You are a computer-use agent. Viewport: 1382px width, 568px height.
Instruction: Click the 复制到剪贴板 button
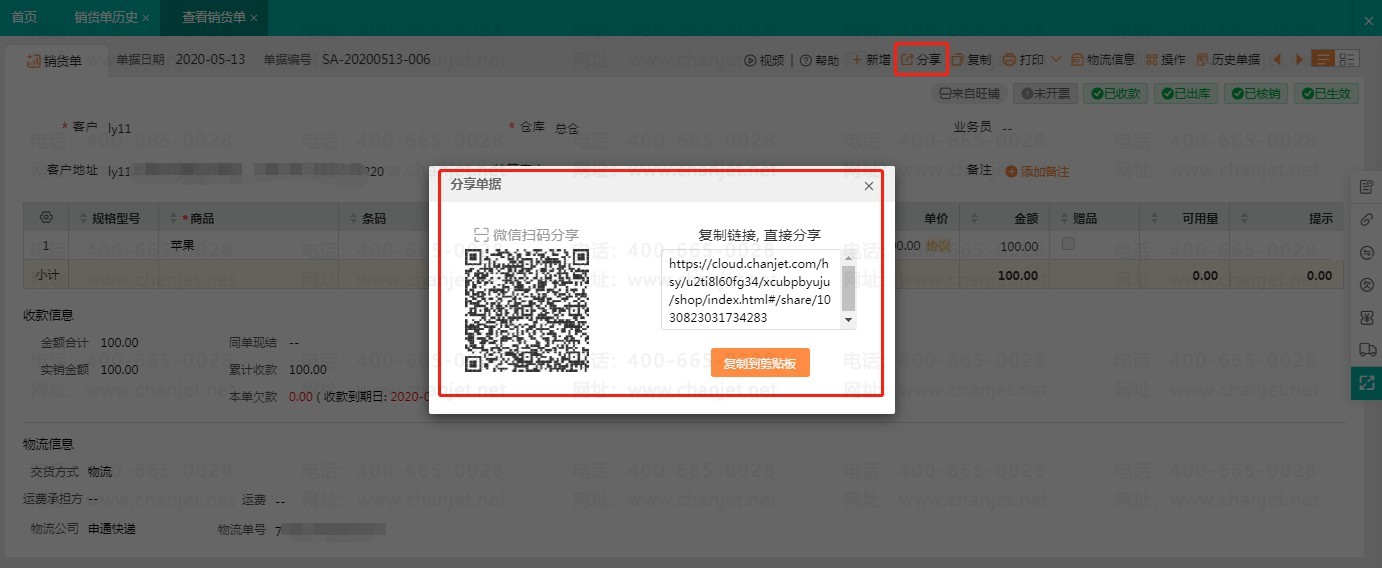pyautogui.click(x=760, y=363)
